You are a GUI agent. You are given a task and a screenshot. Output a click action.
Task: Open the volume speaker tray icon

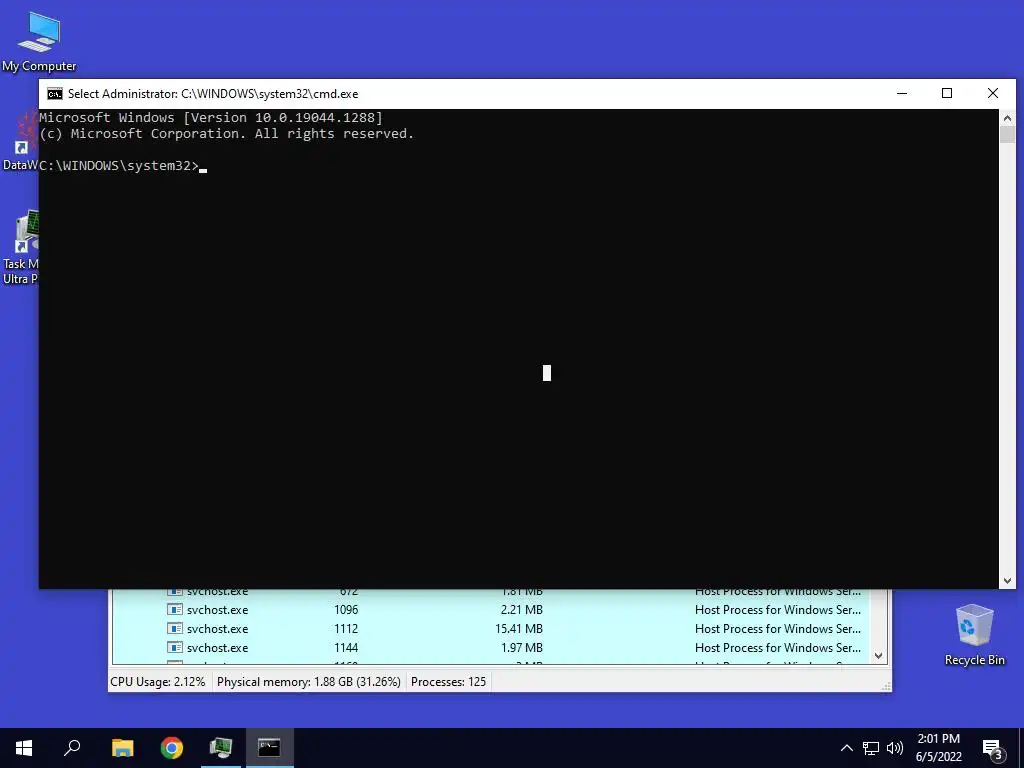click(895, 748)
